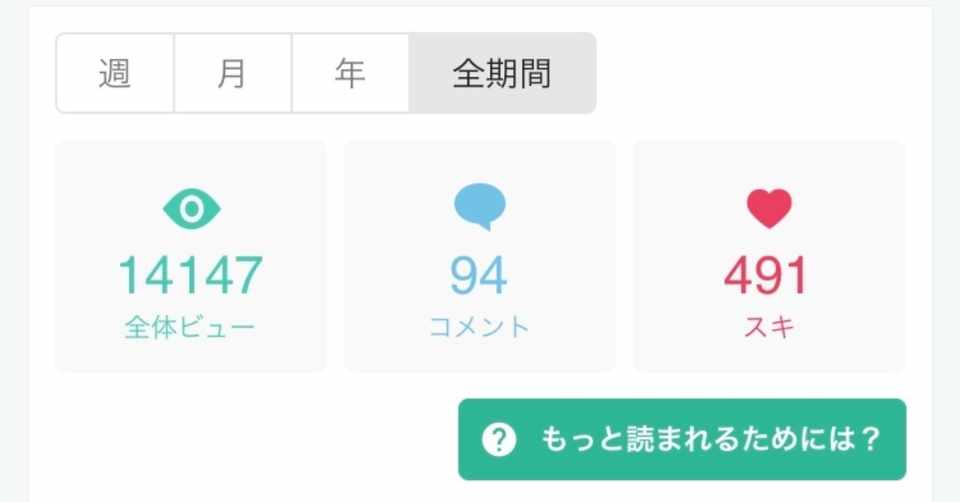This screenshot has height=502, width=960.
Task: Select the 年 (year) period tab
Action: tap(350, 74)
